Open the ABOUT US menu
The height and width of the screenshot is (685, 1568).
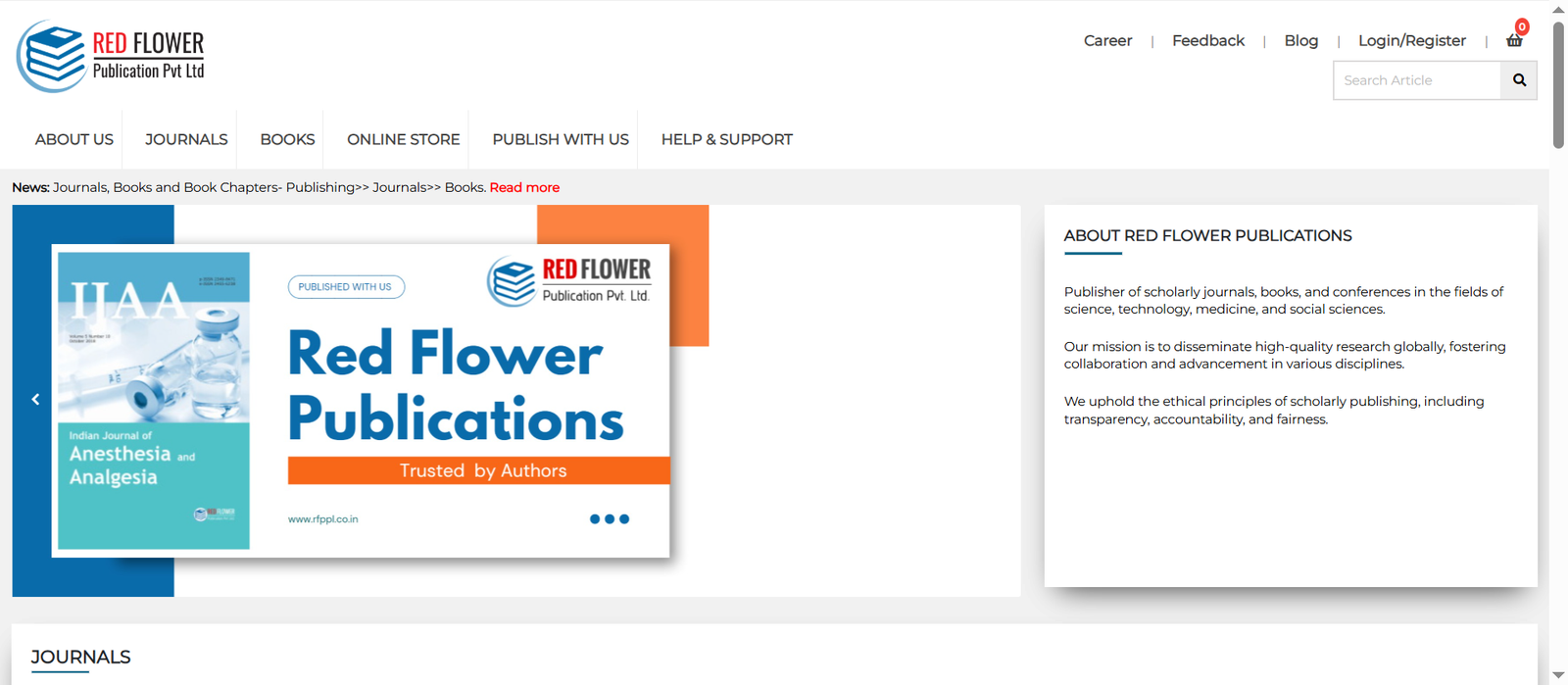pos(74,139)
